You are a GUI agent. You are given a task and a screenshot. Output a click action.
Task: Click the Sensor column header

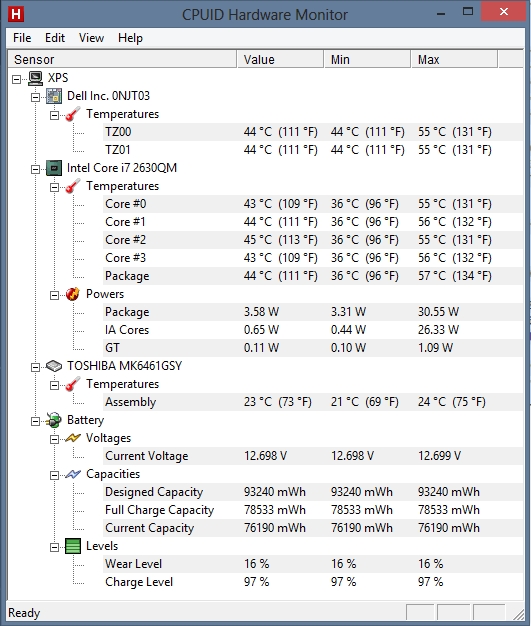[122, 59]
